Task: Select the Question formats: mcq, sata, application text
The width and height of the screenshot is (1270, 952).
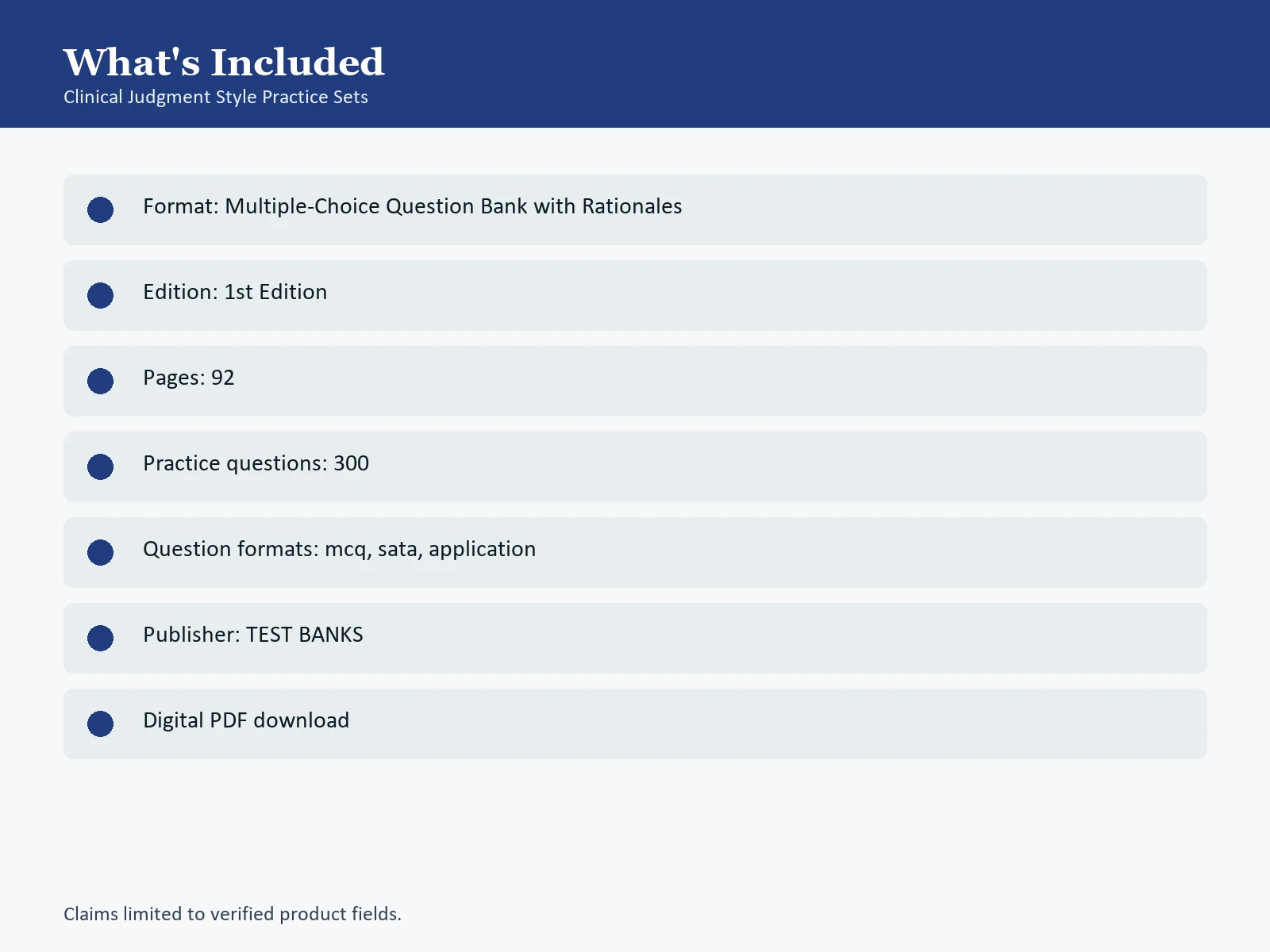Action: tap(340, 549)
